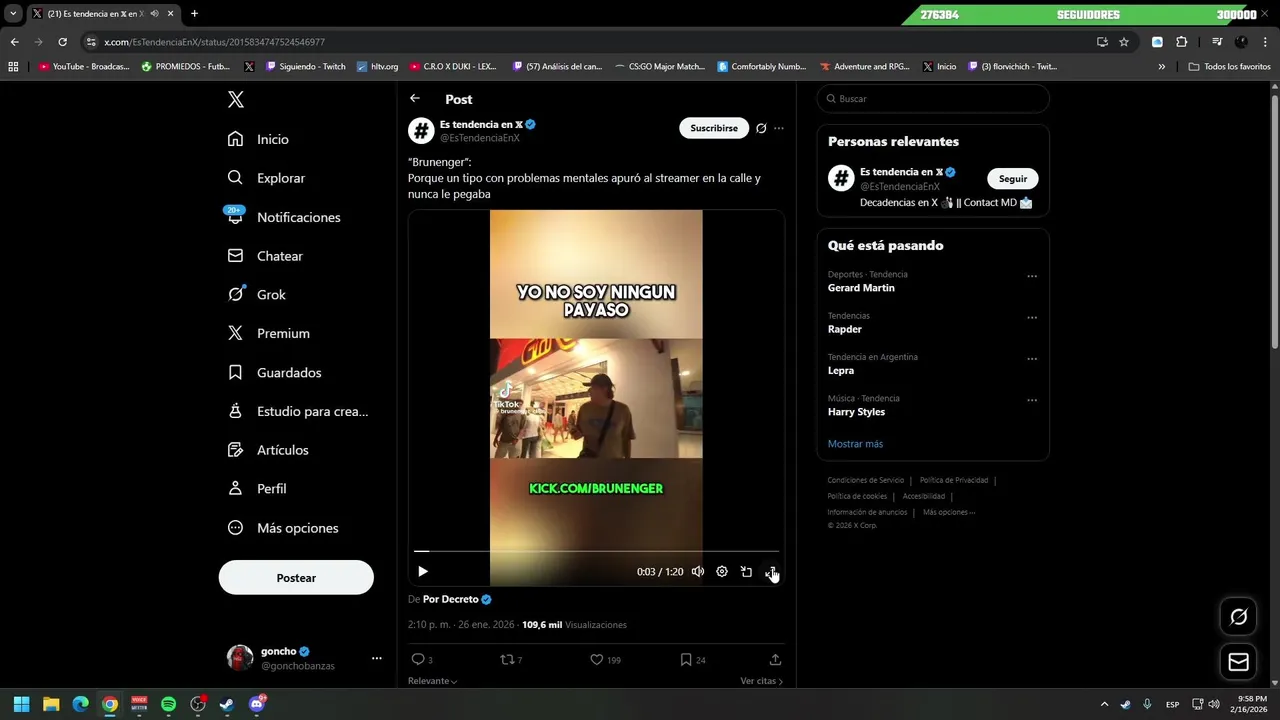Click the video progress bar
Viewport: 1280px width, 720px height.
(596, 551)
